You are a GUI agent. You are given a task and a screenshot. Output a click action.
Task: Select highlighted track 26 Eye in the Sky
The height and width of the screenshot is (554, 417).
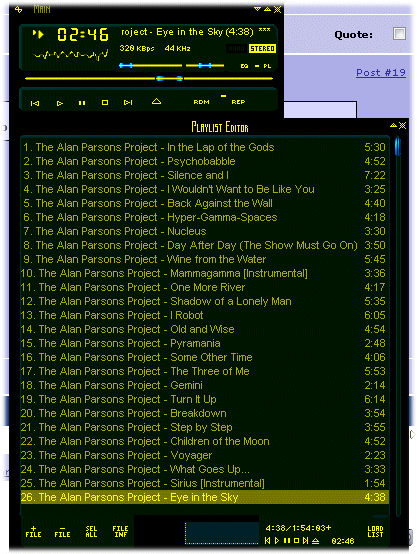point(205,497)
